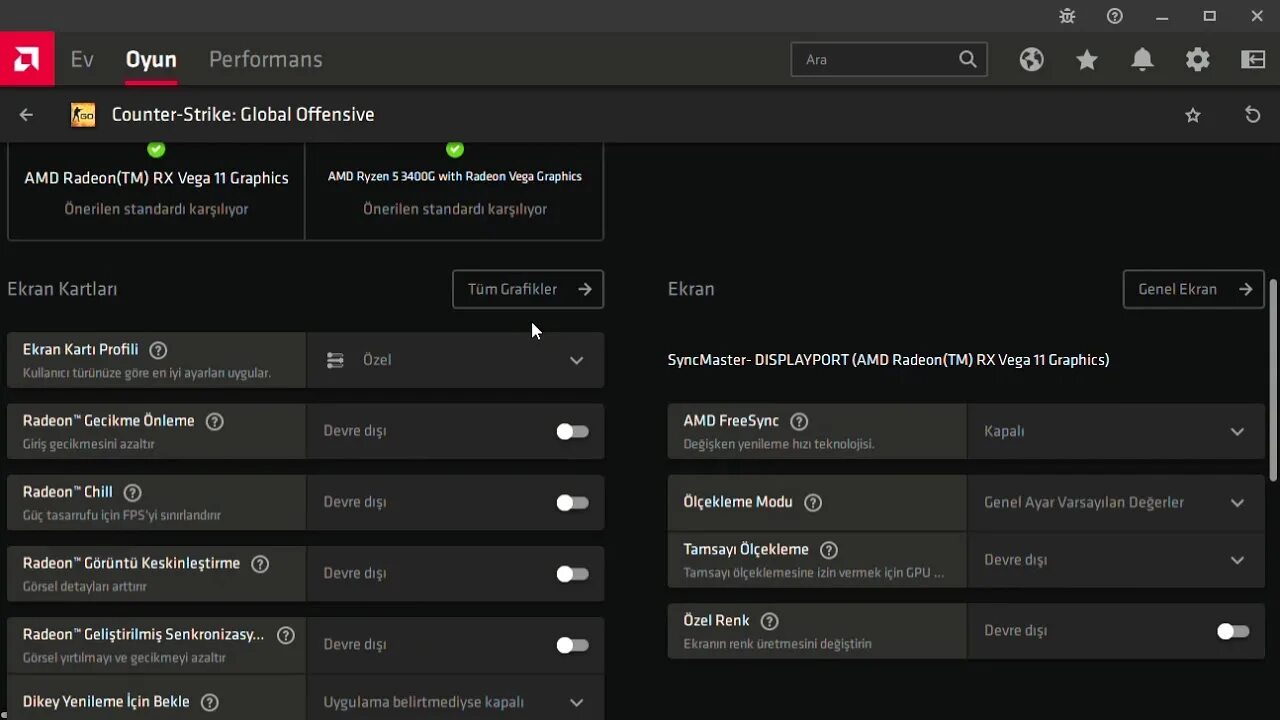Reset game profile with the undo arrow
The image size is (1280, 720).
pyautogui.click(x=1252, y=115)
